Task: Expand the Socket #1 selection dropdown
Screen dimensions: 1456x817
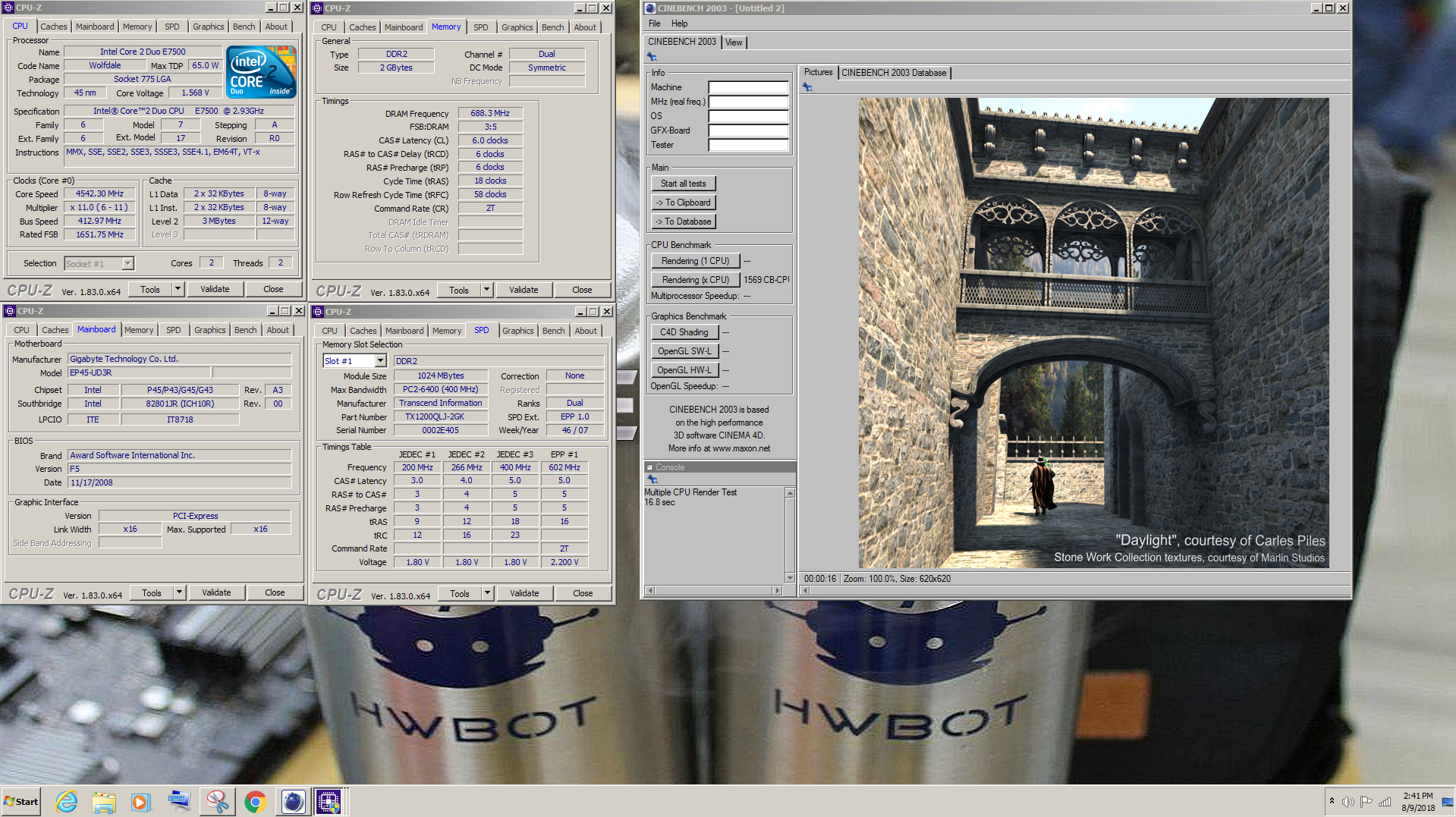Action: click(x=127, y=263)
